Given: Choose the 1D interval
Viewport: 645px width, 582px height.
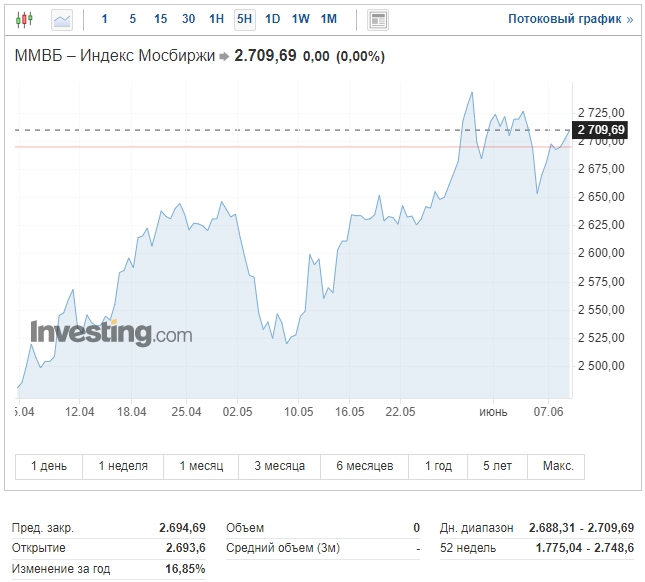Looking at the screenshot, I should point(272,19).
